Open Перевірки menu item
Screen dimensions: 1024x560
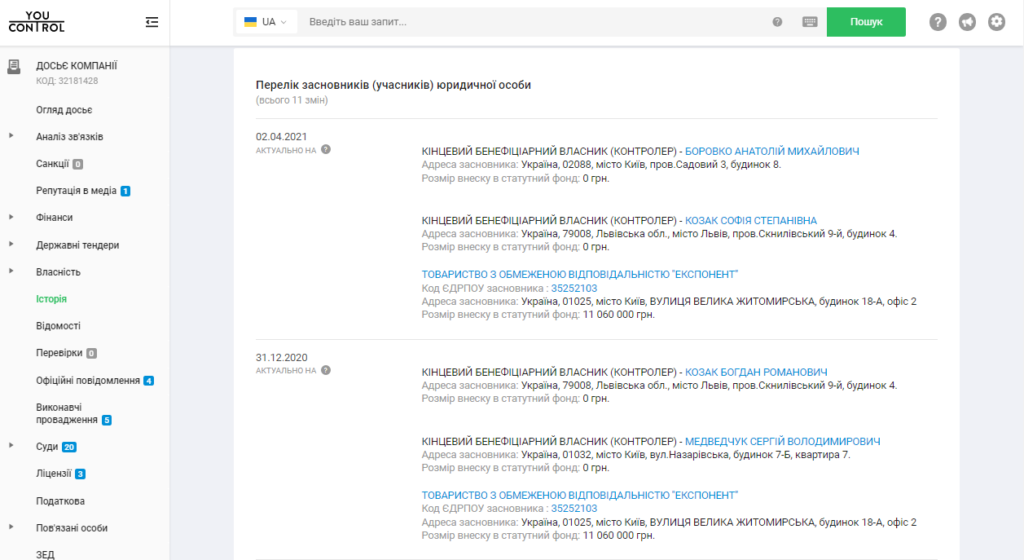click(x=59, y=352)
